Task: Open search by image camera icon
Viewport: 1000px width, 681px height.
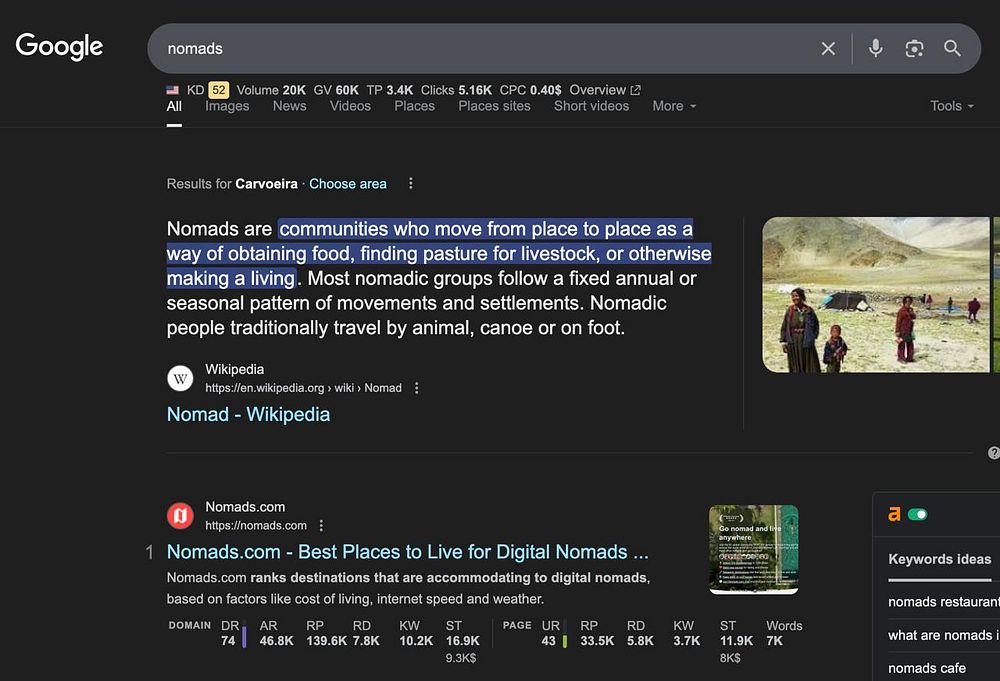Action: pyautogui.click(x=914, y=48)
